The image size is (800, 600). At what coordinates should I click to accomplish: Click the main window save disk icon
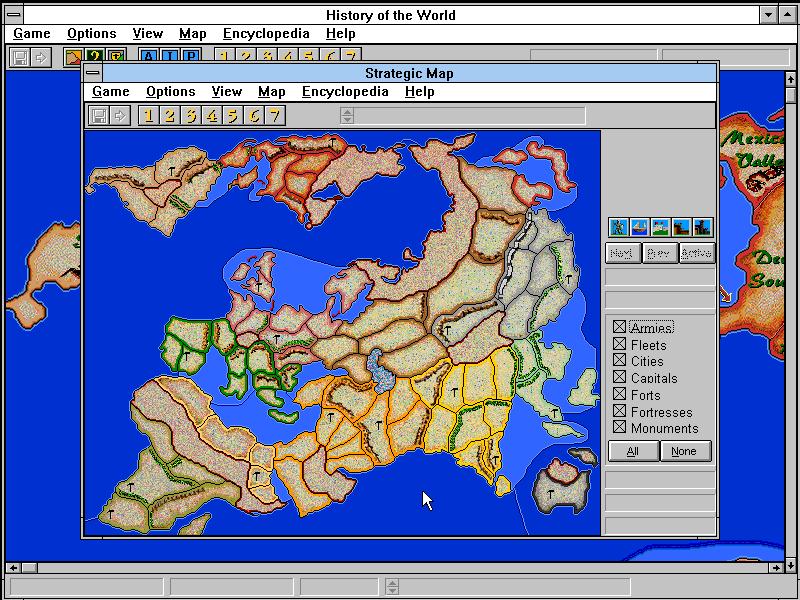[20, 57]
